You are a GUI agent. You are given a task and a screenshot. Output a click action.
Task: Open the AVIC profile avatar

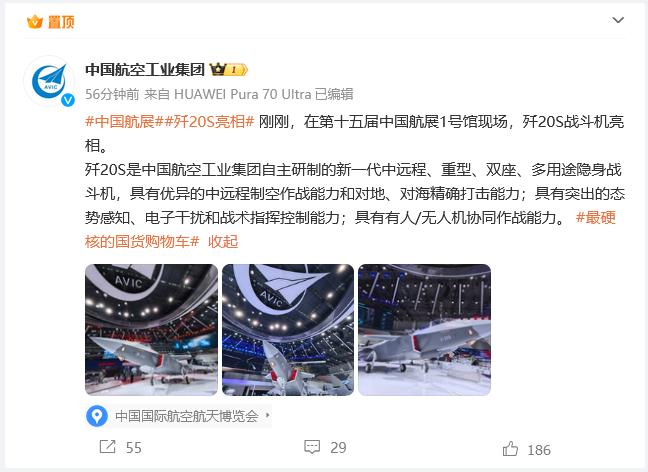click(x=50, y=81)
